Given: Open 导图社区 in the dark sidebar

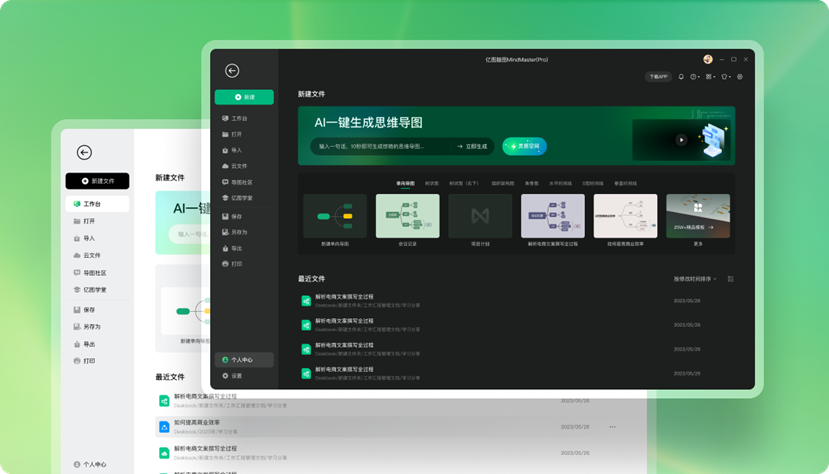Looking at the screenshot, I should pos(242,182).
